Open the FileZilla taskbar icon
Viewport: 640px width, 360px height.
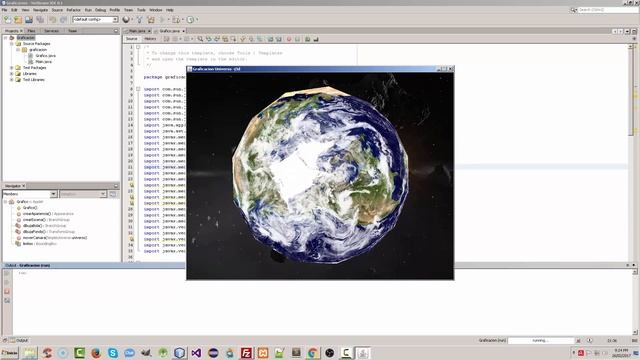pos(246,353)
